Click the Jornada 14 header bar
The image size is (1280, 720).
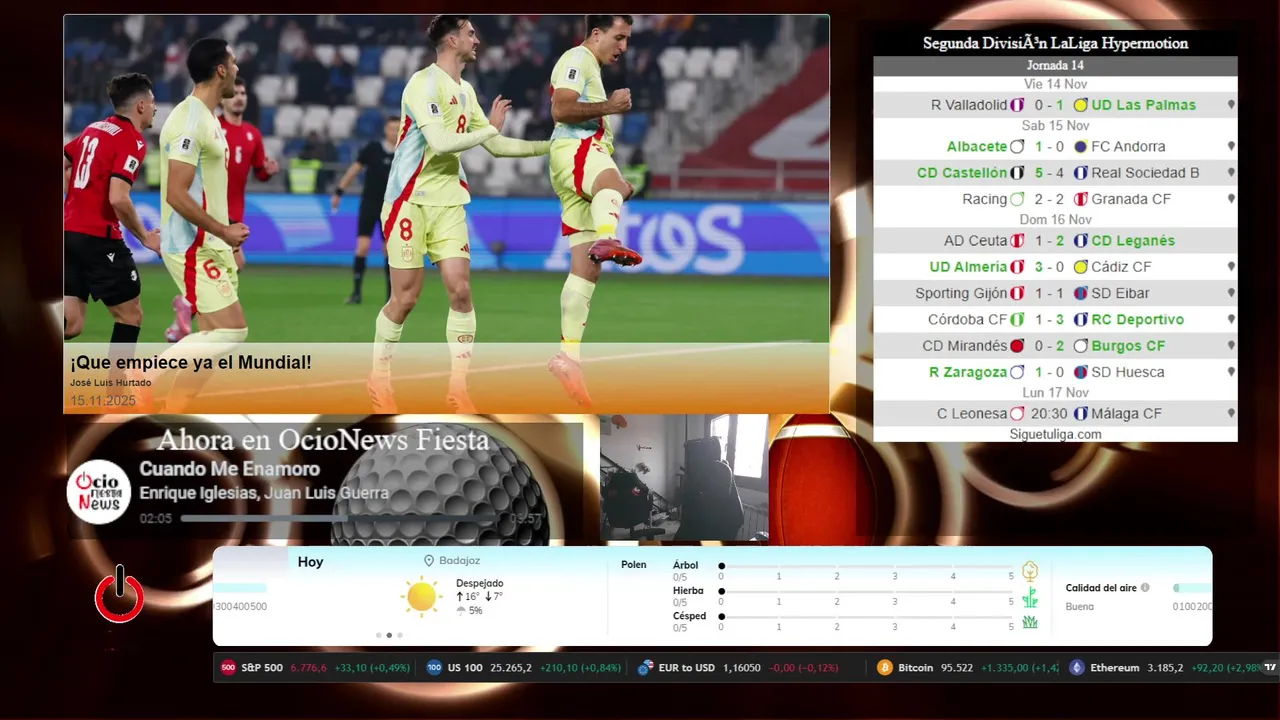[x=1055, y=65]
